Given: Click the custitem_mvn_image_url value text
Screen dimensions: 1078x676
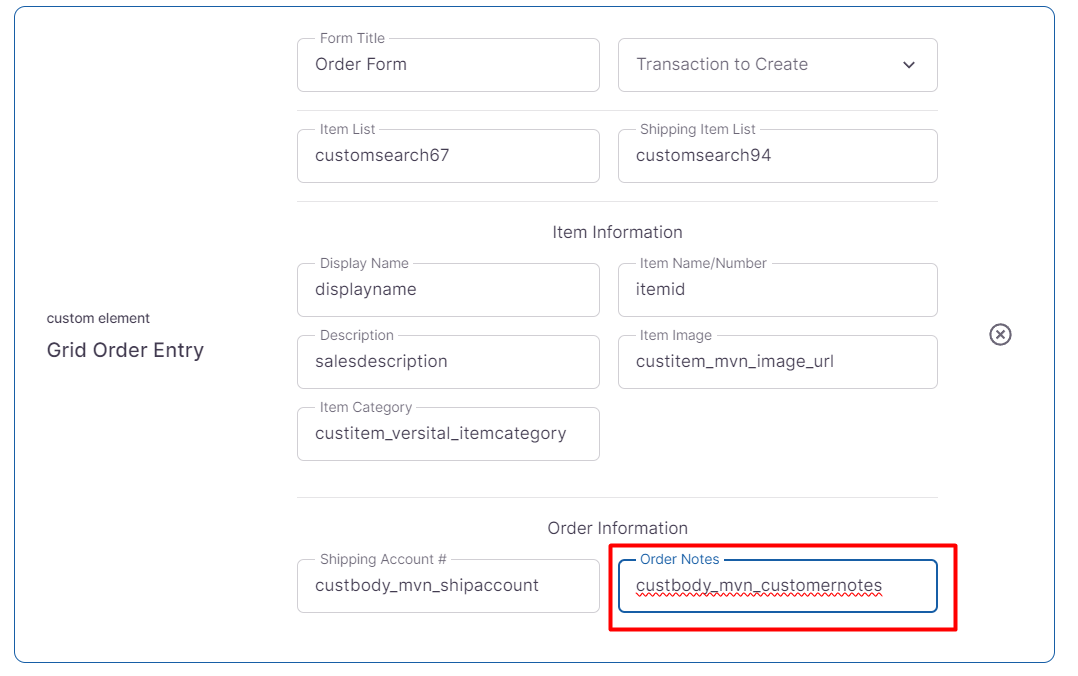Looking at the screenshot, I should click(735, 362).
